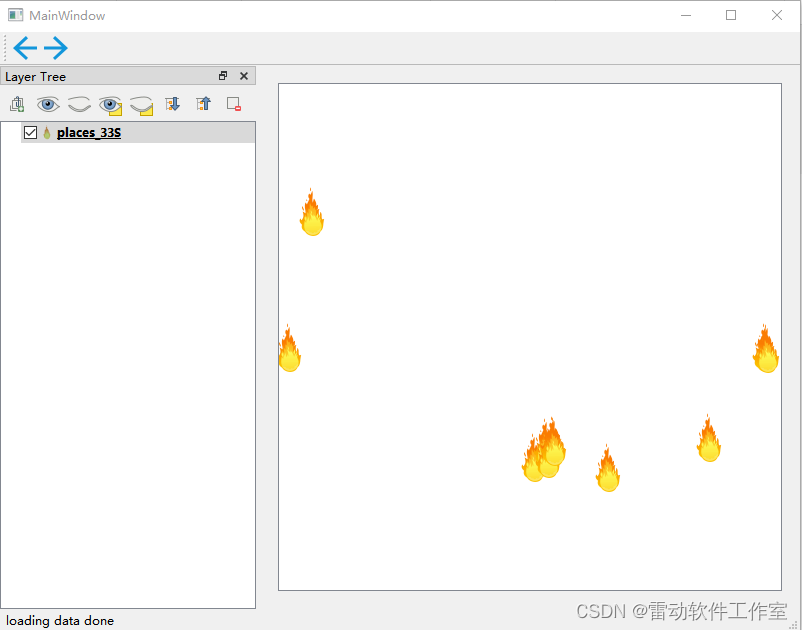Click the places_33S flame symbol icon
This screenshot has width=802, height=630.
47,133
